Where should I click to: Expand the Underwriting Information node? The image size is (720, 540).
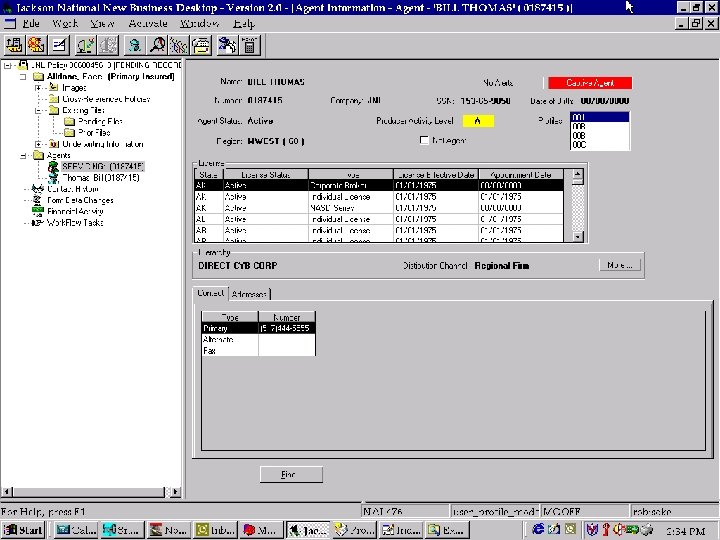pos(39,144)
